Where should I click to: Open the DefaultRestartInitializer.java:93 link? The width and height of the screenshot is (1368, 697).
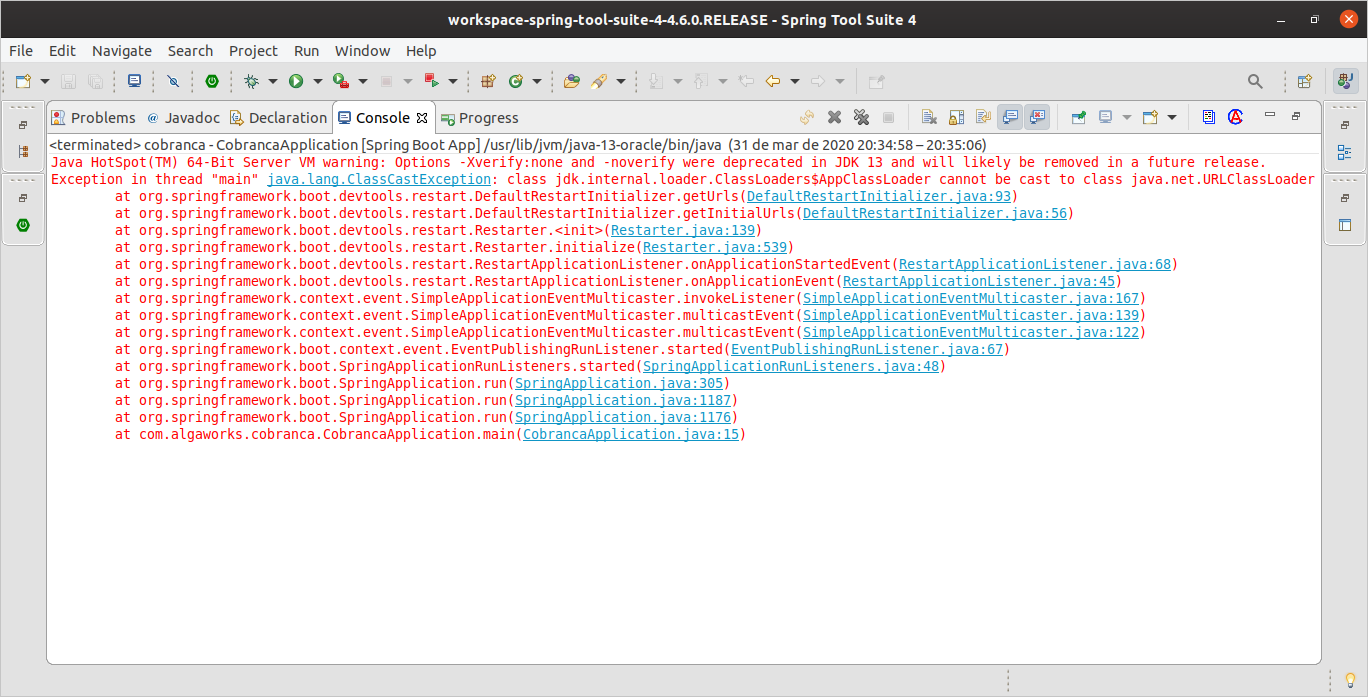[880, 196]
